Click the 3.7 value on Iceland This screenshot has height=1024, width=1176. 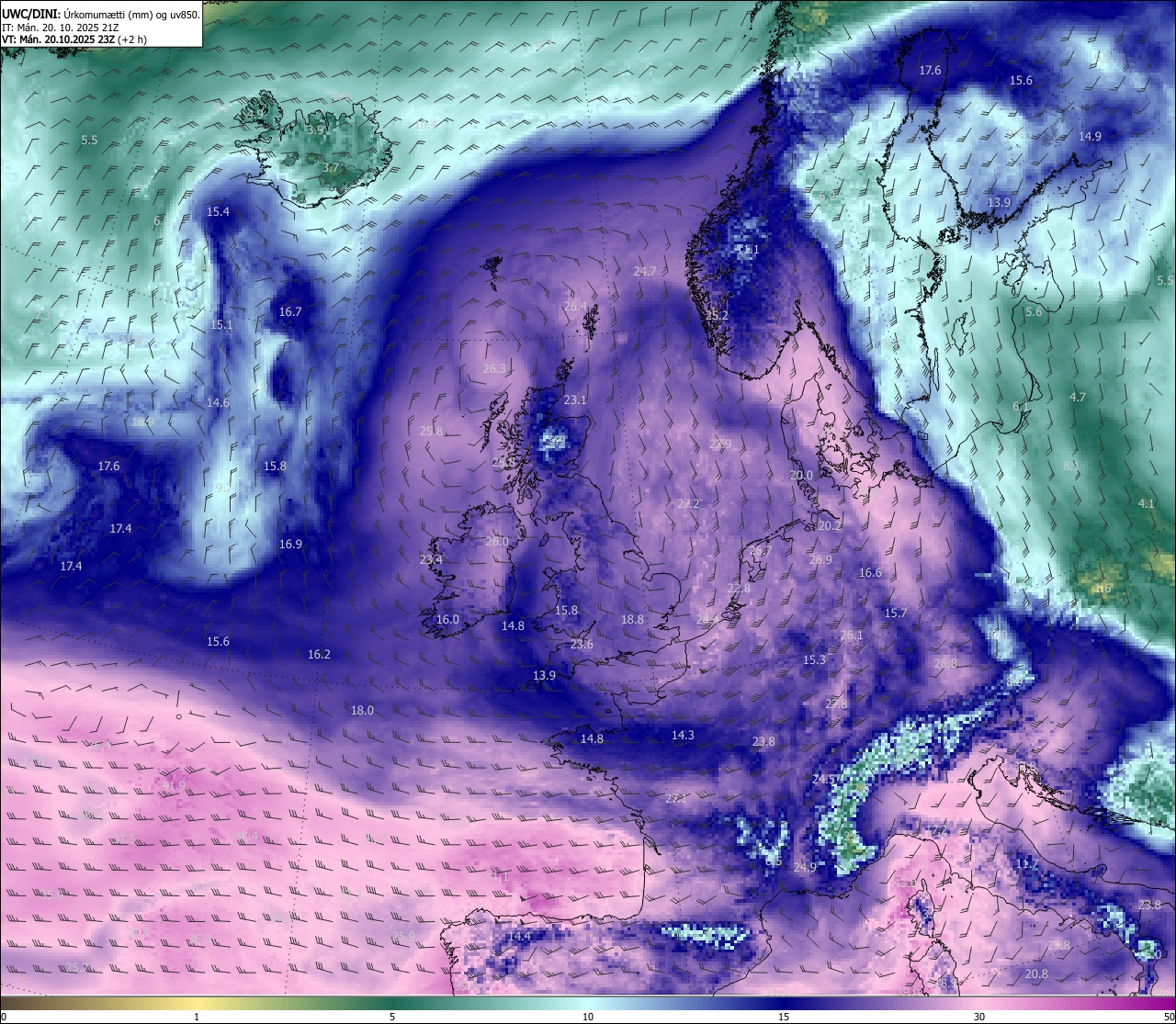331,168
